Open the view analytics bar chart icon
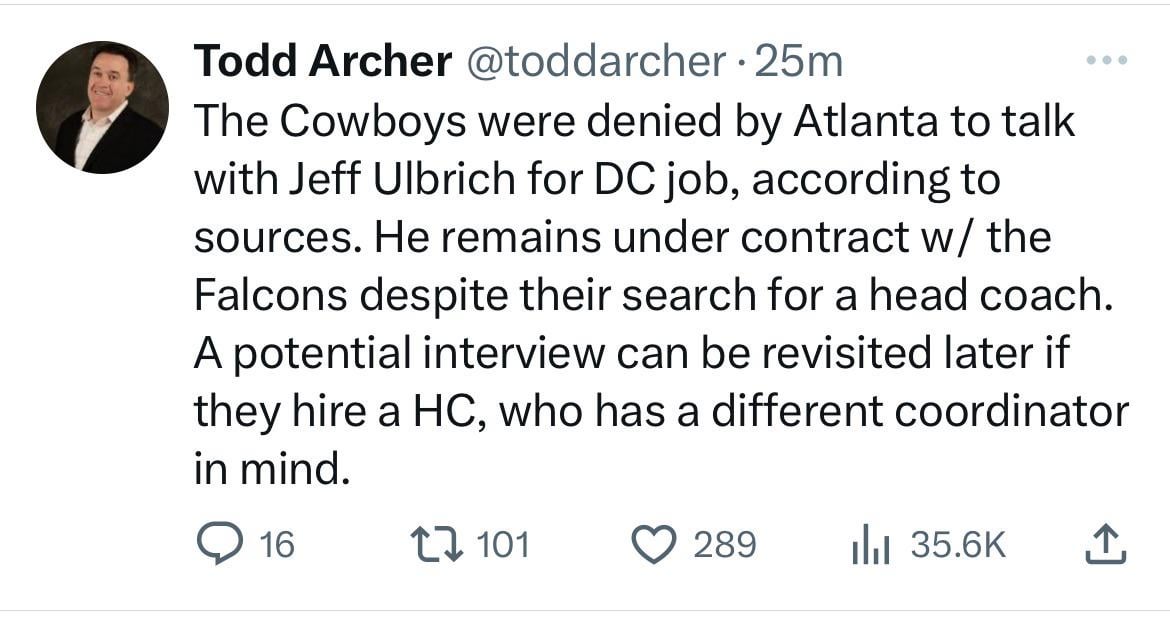This screenshot has height=634, width=1170. (x=872, y=544)
